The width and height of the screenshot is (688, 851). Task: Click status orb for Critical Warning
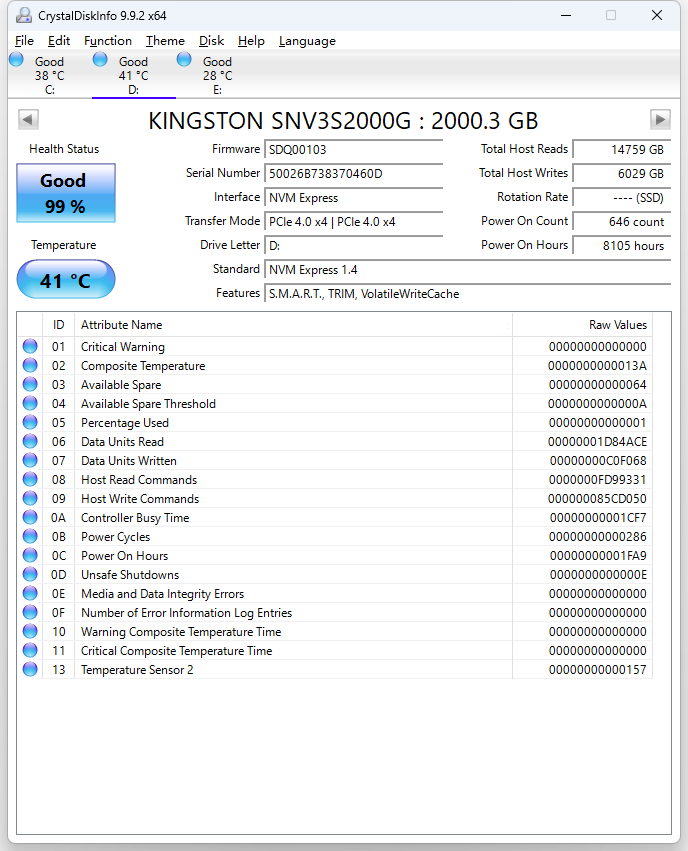30,346
